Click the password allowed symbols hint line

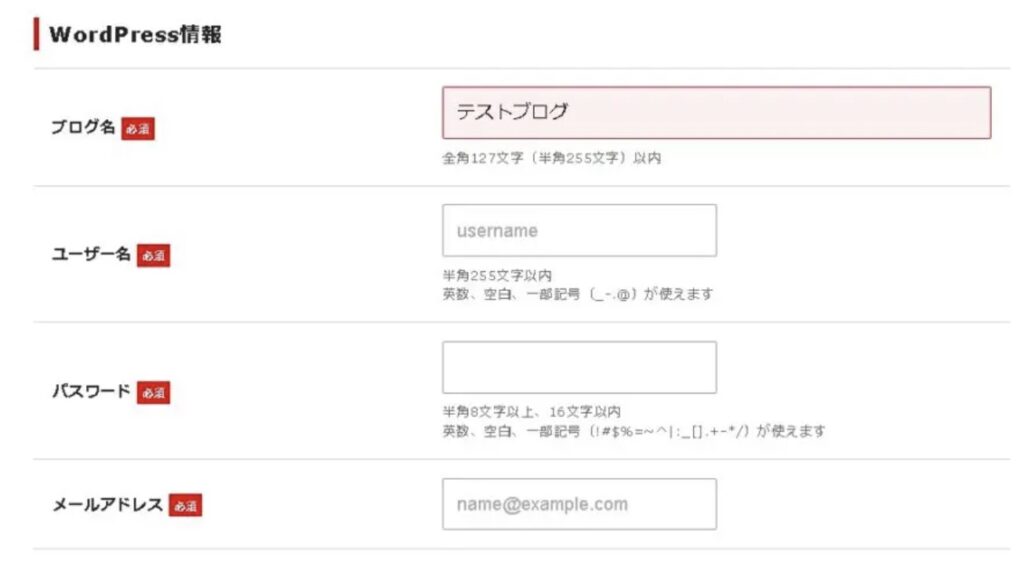click(x=633, y=431)
